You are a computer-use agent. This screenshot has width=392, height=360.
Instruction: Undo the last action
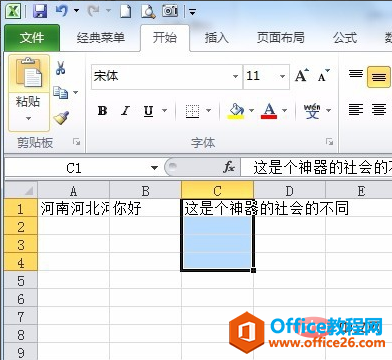pos(61,11)
